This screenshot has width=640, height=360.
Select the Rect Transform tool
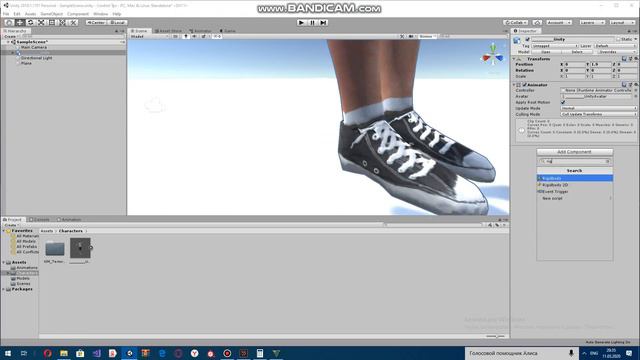click(x=51, y=22)
